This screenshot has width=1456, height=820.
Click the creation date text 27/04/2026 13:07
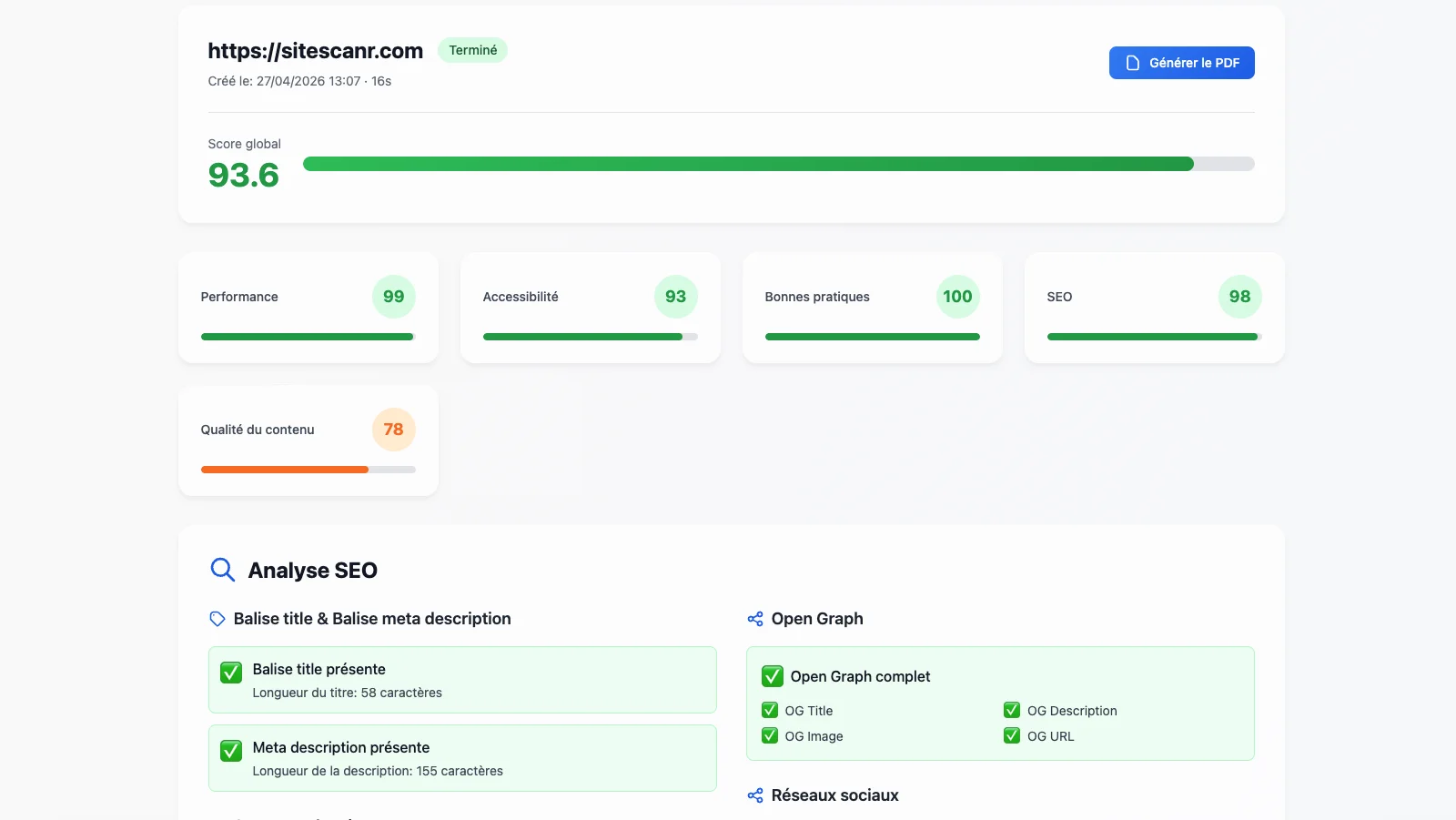tap(308, 81)
